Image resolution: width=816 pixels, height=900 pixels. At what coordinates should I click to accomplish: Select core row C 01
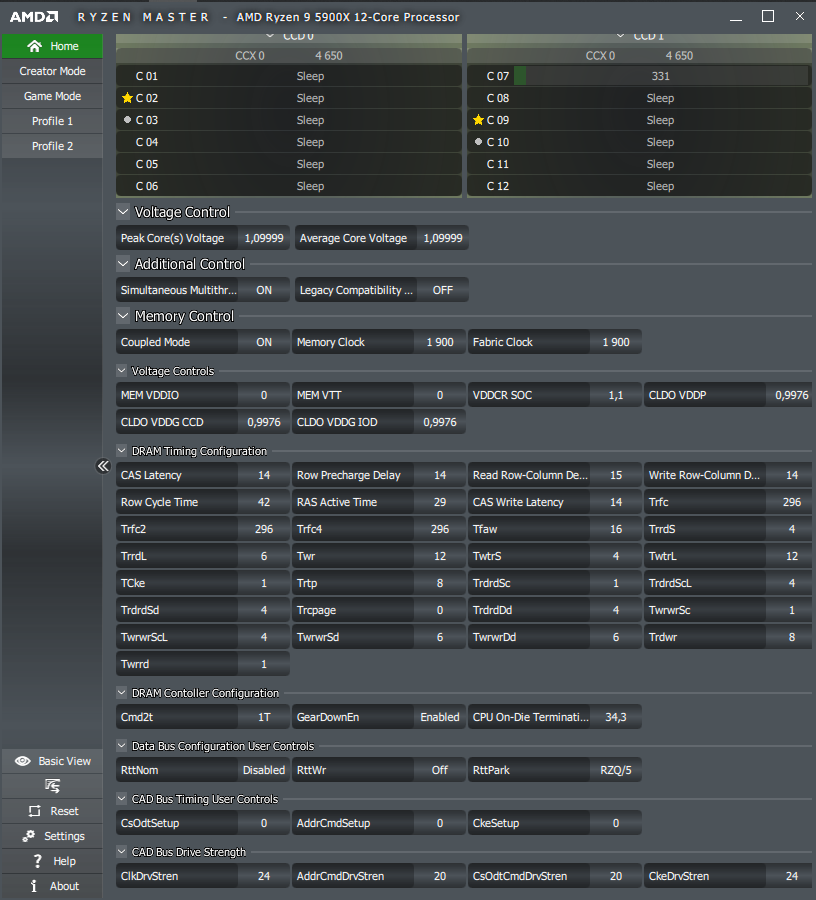click(289, 76)
